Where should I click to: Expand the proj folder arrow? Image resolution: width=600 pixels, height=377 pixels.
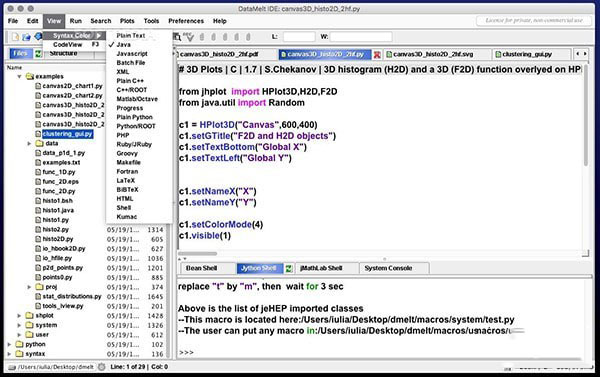29,287
